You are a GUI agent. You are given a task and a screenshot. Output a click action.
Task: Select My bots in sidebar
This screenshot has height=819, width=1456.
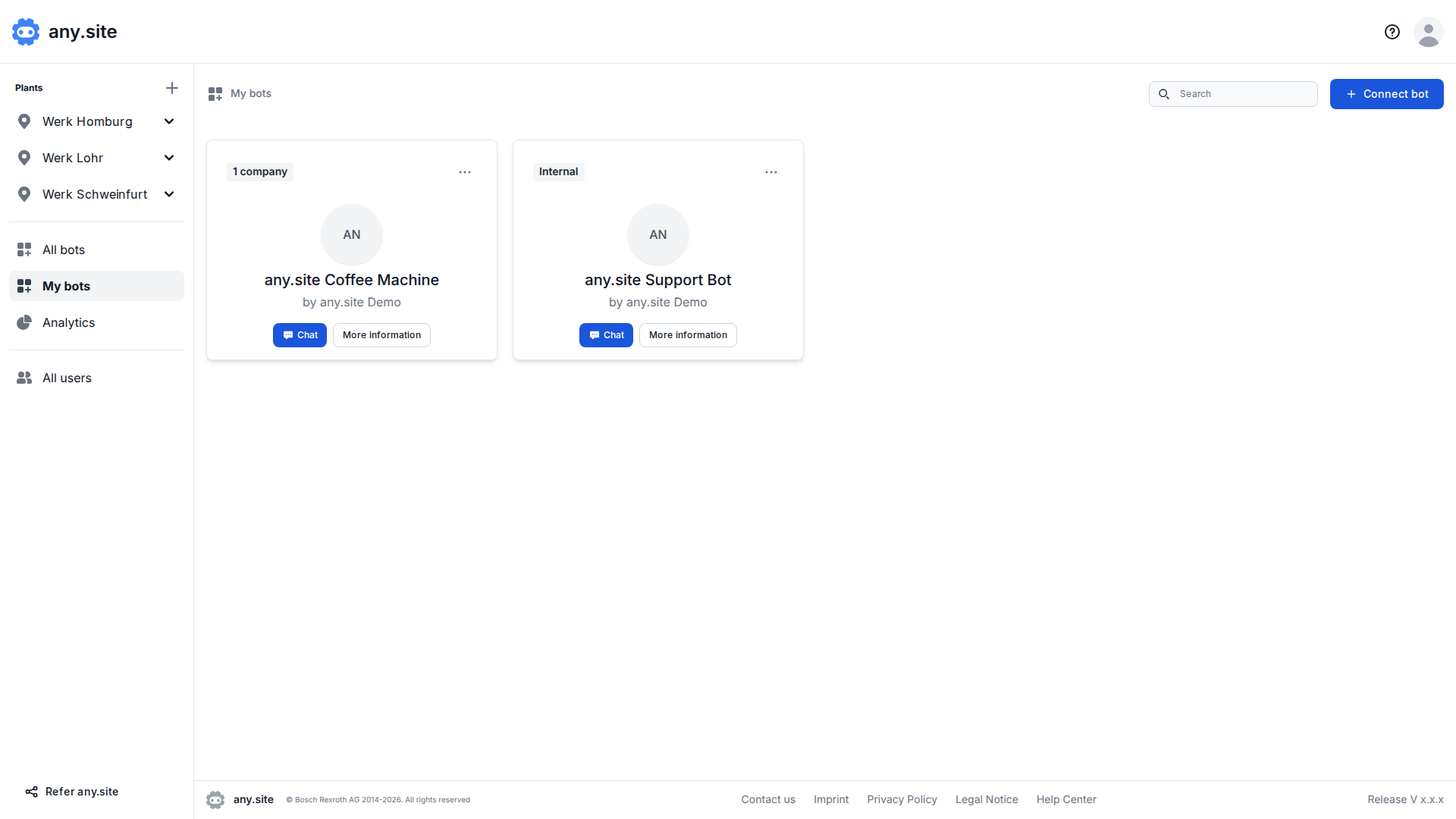point(96,286)
